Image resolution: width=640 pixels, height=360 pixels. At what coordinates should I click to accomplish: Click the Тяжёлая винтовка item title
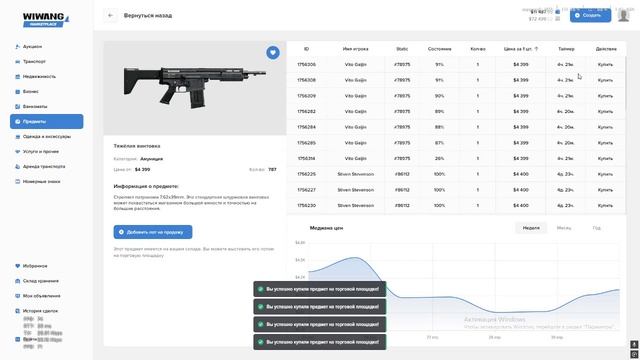tap(137, 146)
